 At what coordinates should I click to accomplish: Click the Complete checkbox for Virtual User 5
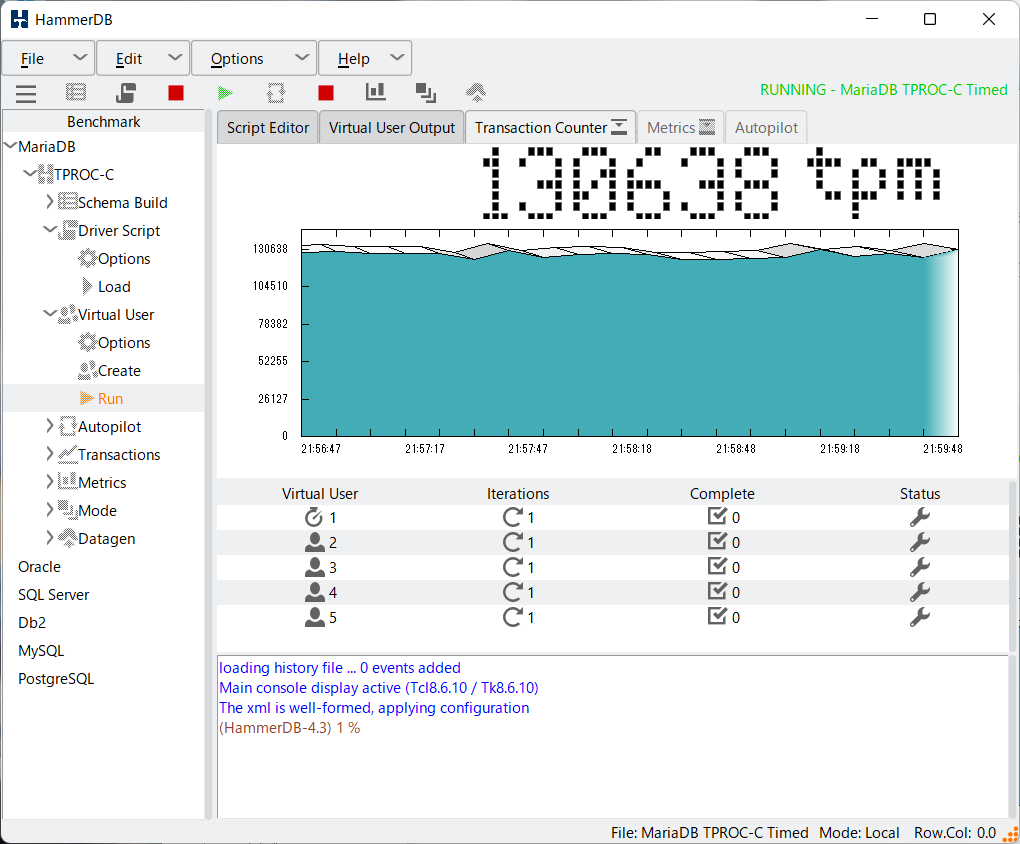tap(717, 616)
